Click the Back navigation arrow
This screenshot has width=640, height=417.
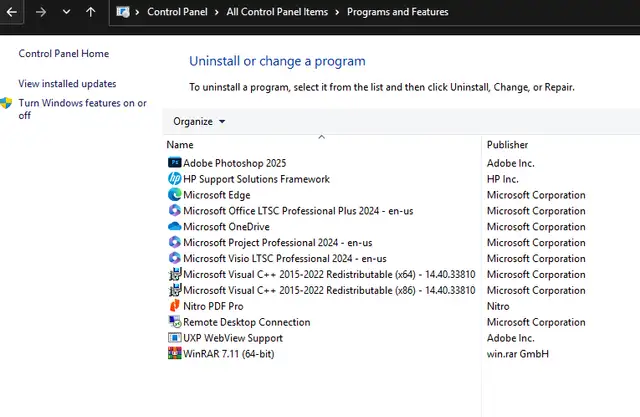click(11, 12)
